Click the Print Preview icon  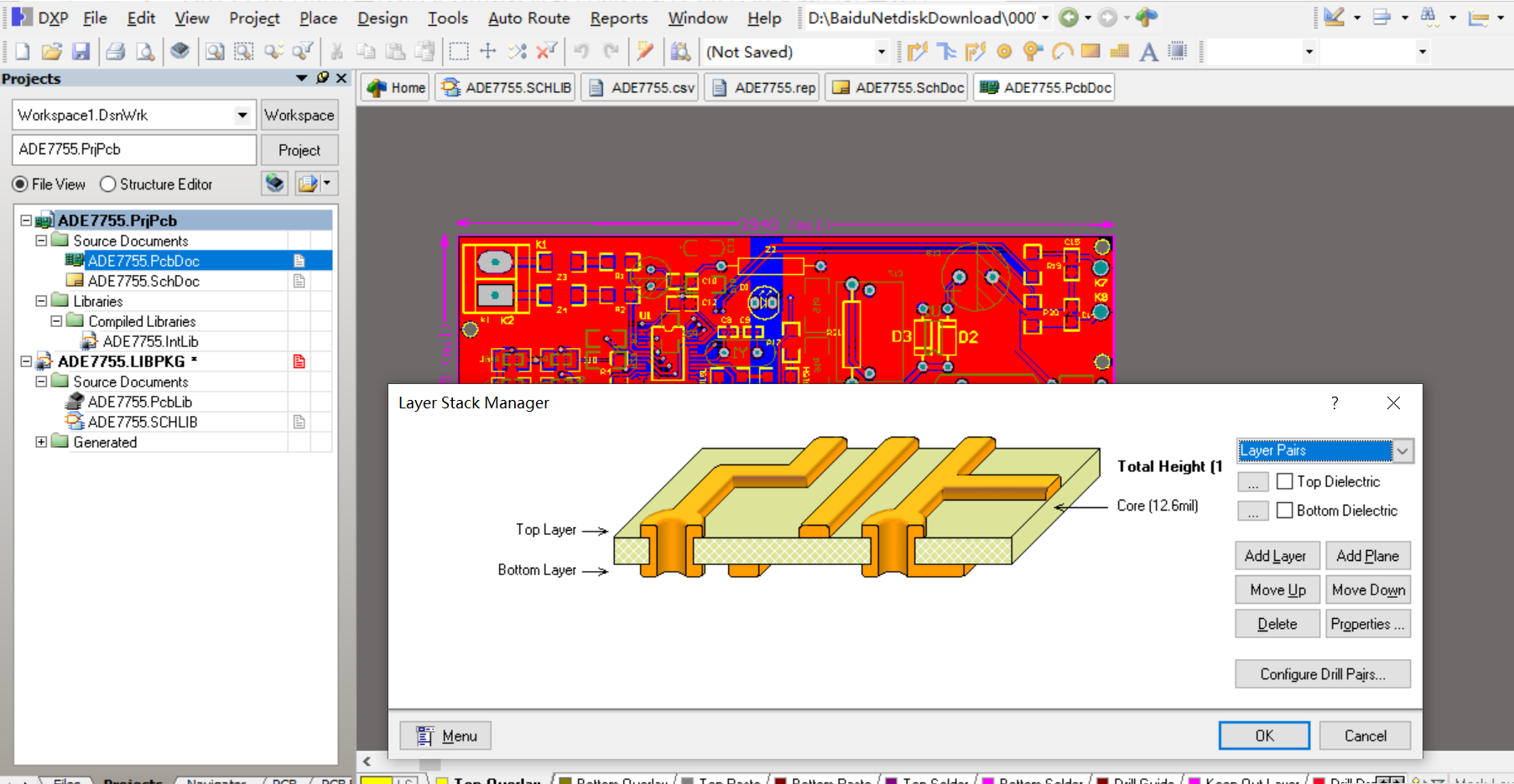145,52
